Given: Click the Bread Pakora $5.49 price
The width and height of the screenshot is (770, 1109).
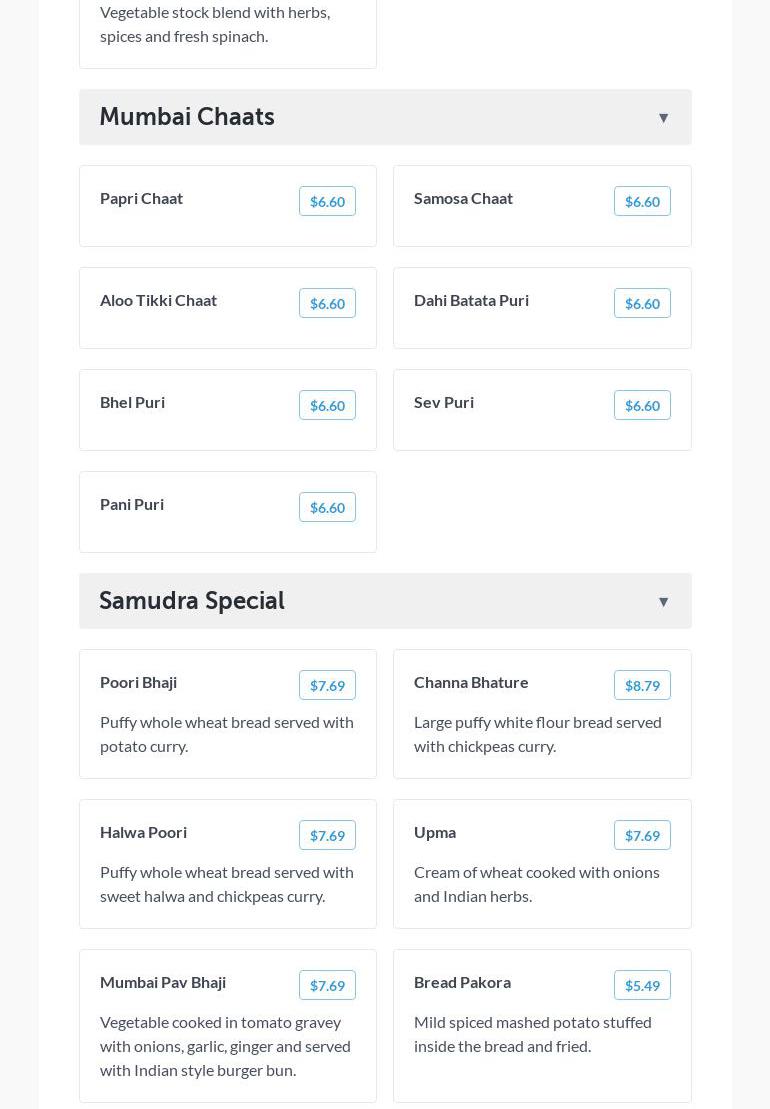Looking at the screenshot, I should (x=642, y=986).
